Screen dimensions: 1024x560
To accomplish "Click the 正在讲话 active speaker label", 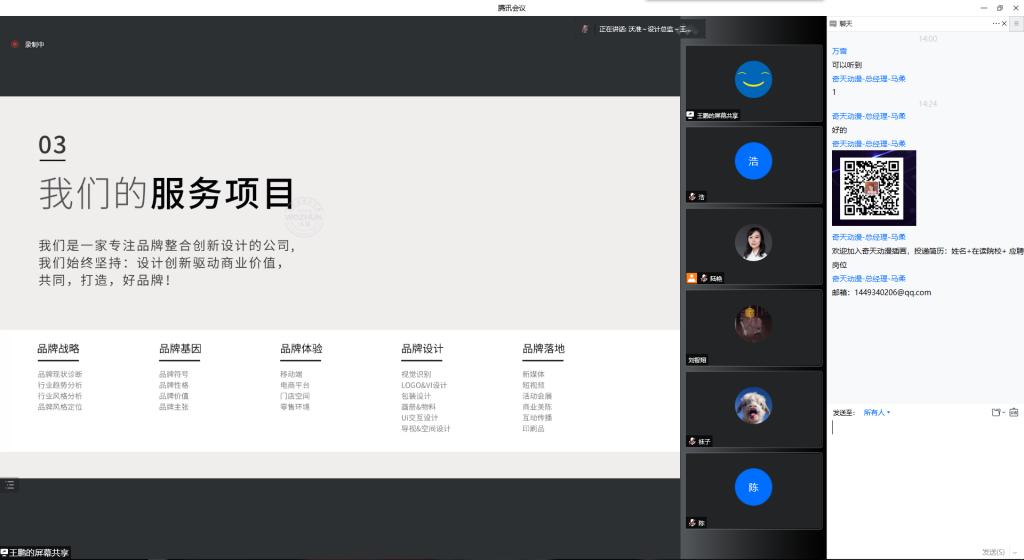I will click(x=645, y=29).
